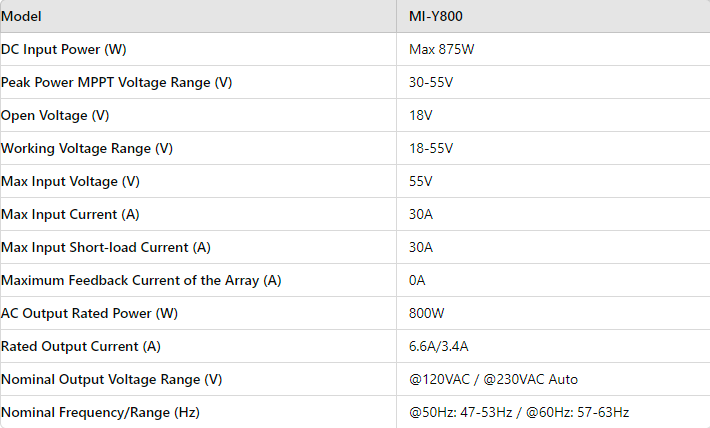Screen dimensions: 710x428
Task: Click Max Input Short-load Current label
Action: pyautogui.click(x=106, y=248)
